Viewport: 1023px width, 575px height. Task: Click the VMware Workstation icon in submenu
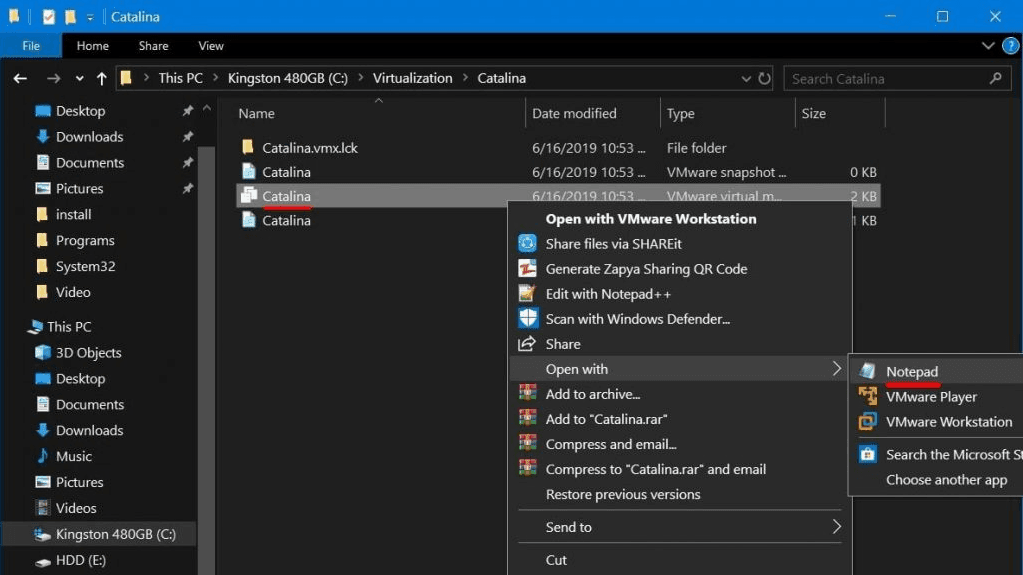click(867, 422)
